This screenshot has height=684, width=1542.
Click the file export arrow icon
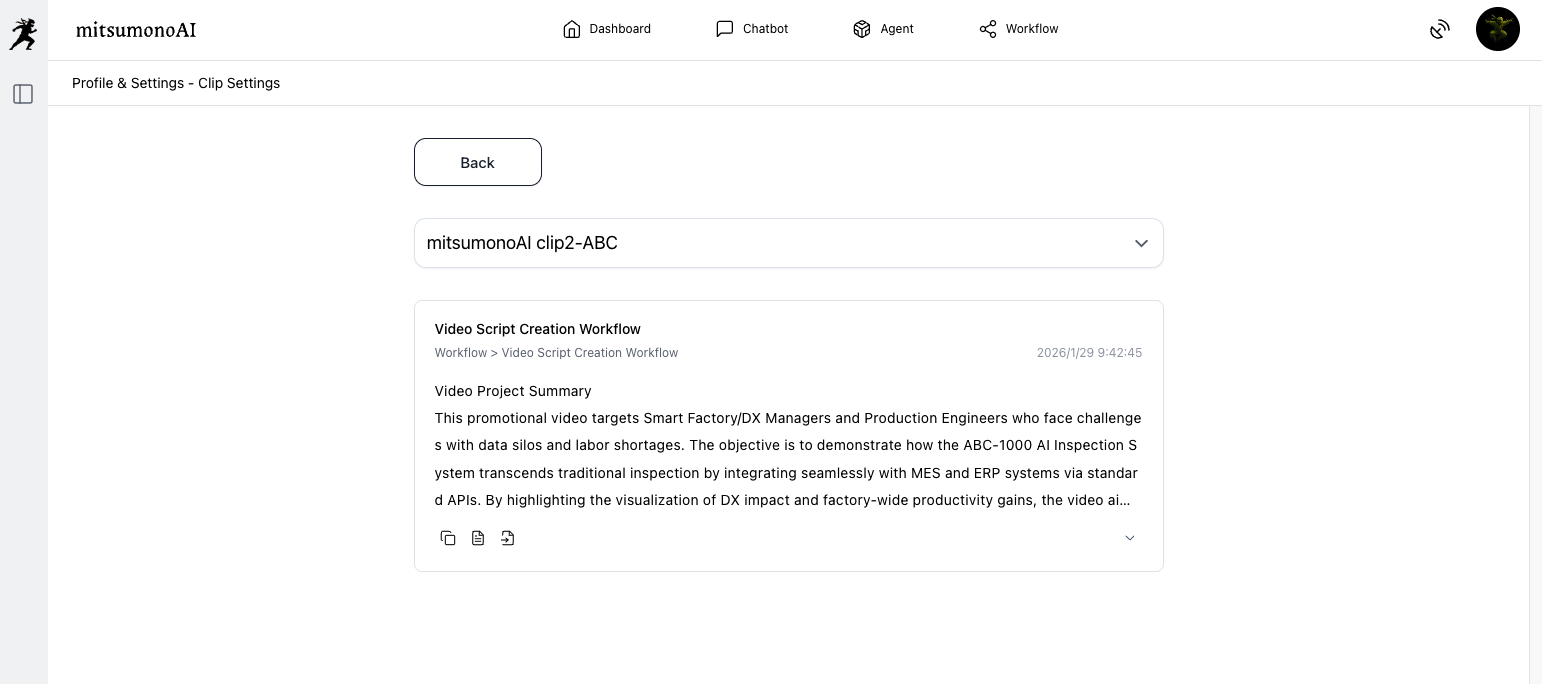pyautogui.click(x=508, y=538)
